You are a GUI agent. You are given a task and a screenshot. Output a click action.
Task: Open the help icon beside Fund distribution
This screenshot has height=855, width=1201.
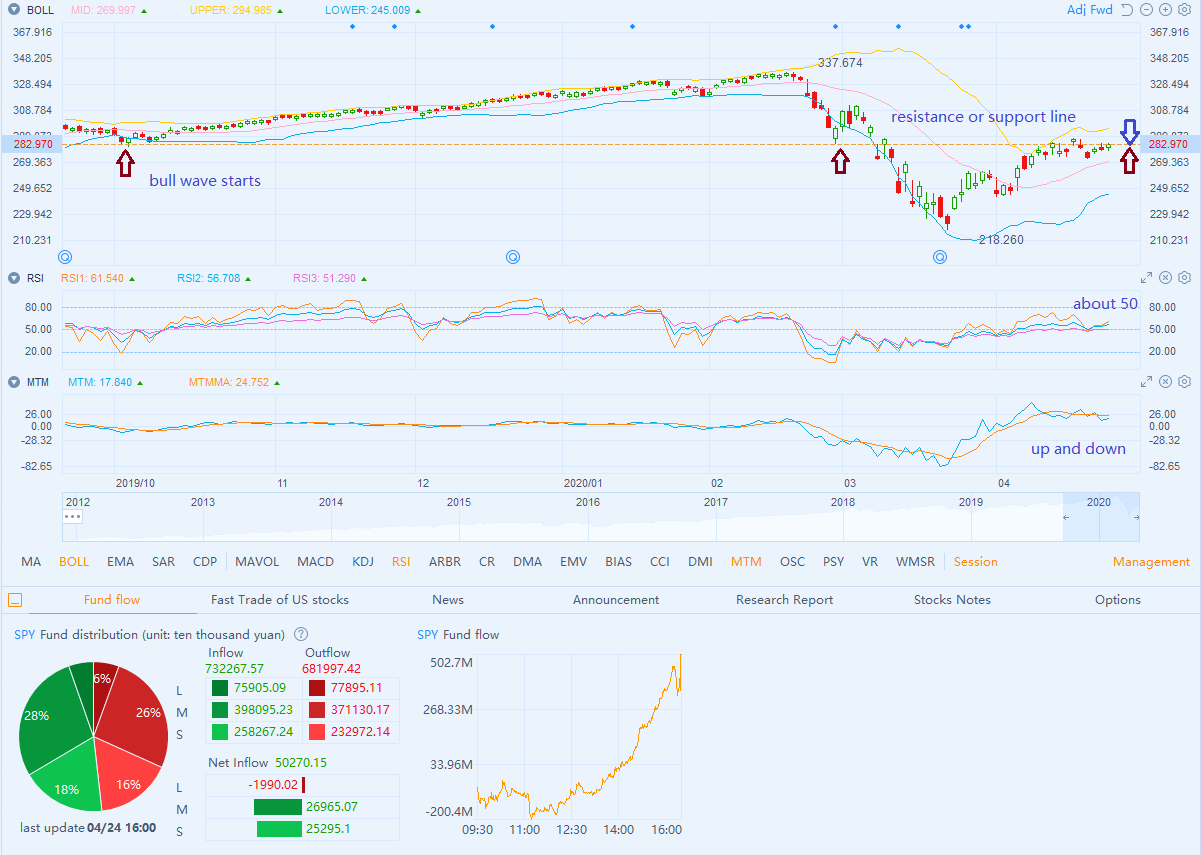(x=301, y=634)
